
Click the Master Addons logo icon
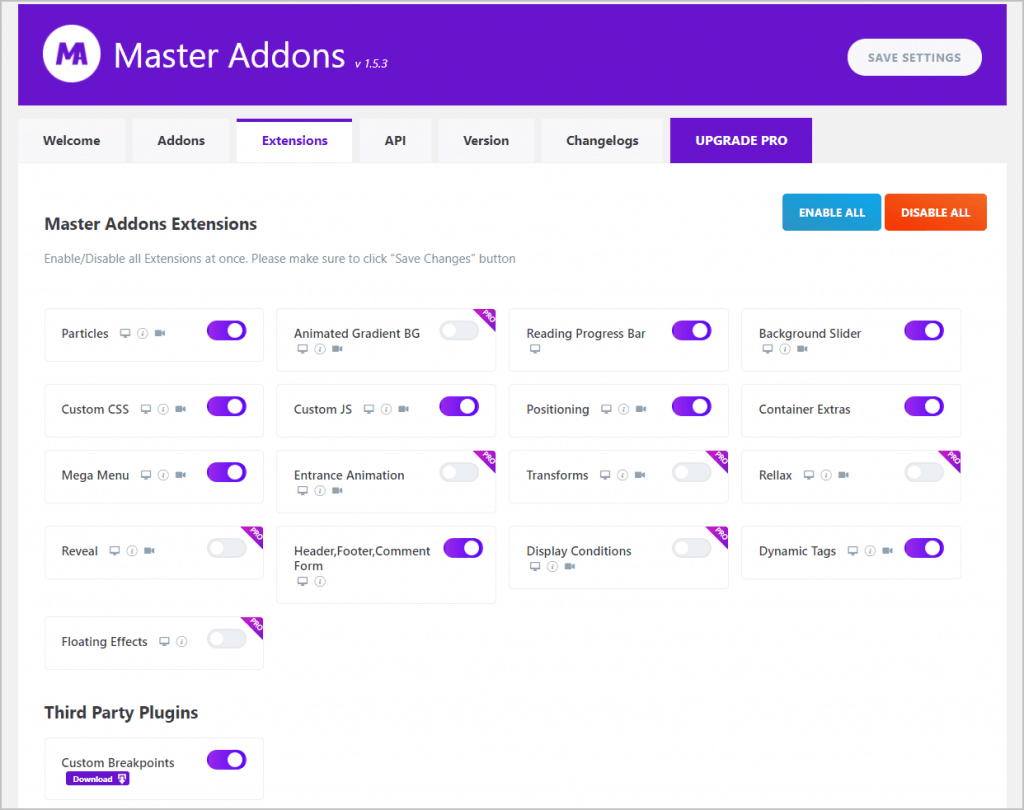70,55
